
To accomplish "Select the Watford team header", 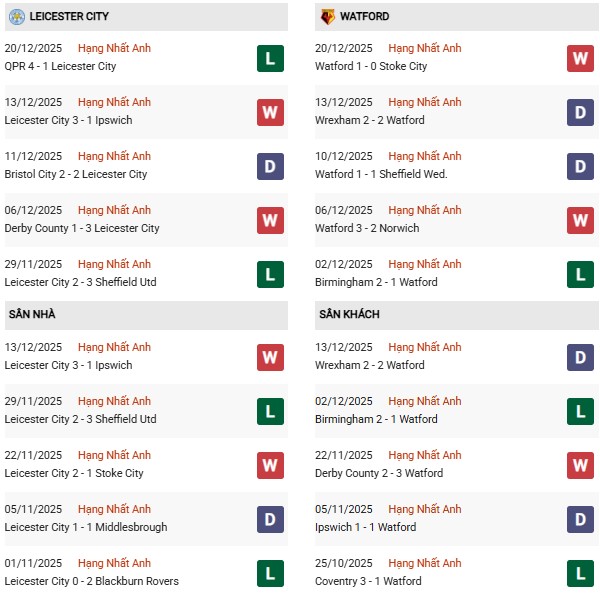I will pos(365,17).
